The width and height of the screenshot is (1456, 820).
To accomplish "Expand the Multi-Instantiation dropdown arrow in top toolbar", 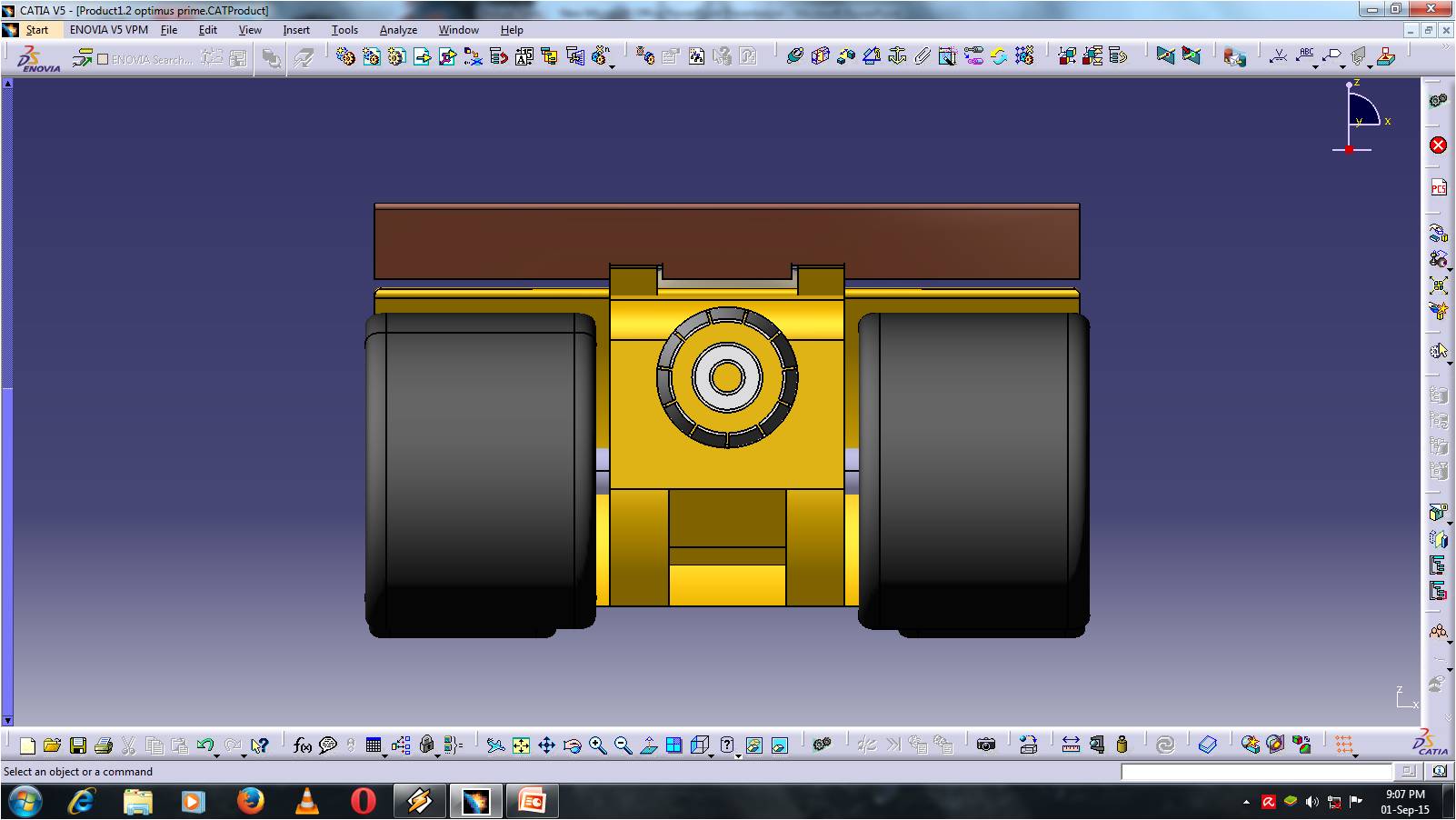I will coord(612,65).
